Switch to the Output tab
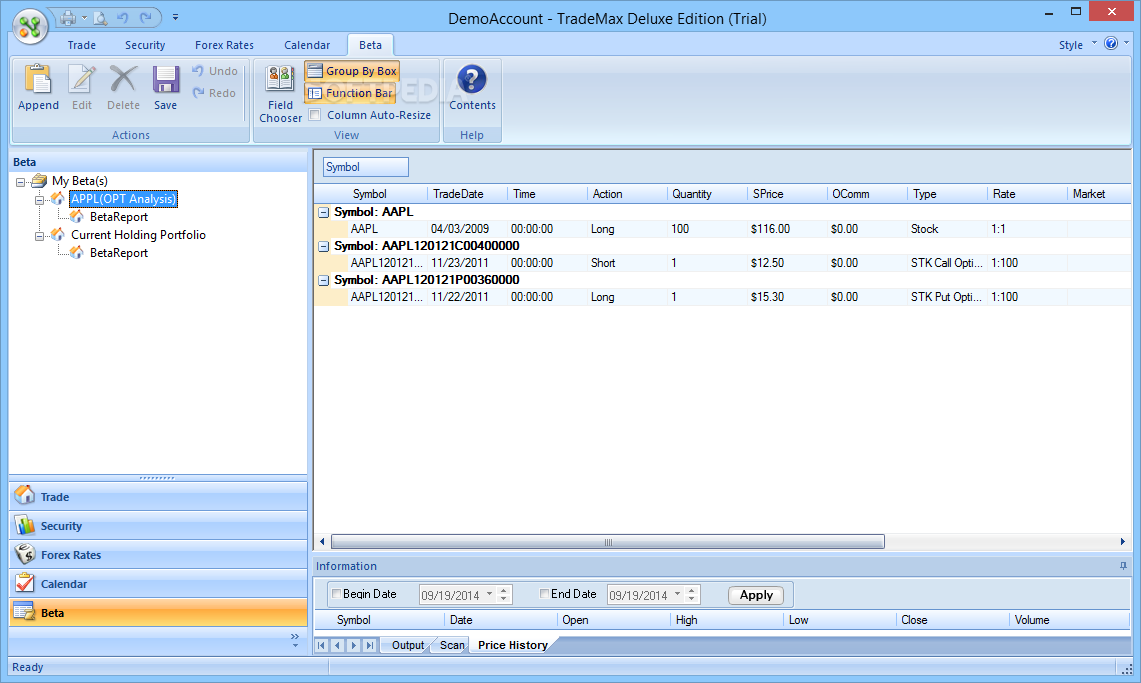This screenshot has height=683, width=1141. 408,645
